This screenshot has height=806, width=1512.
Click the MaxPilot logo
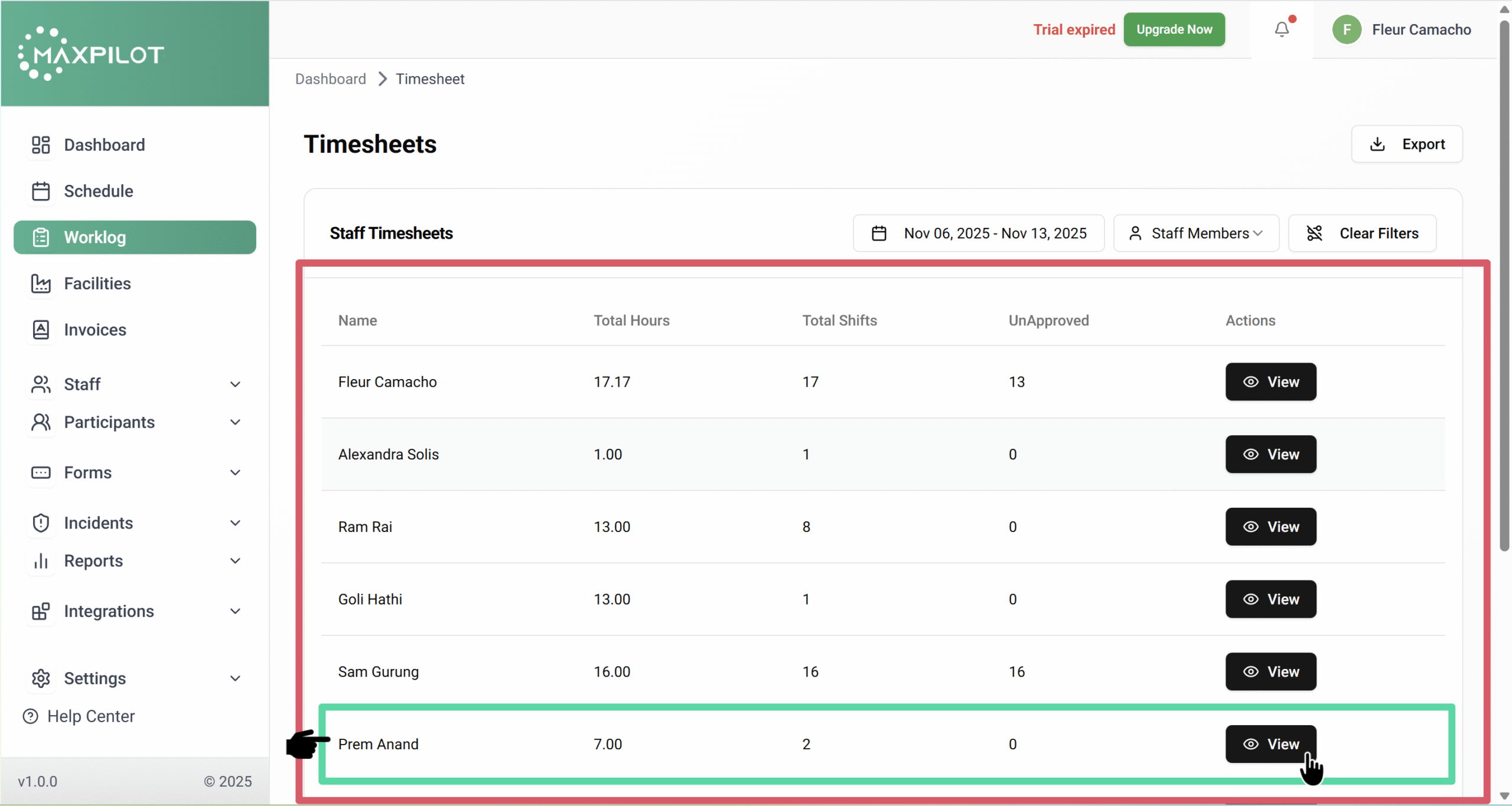[92, 54]
